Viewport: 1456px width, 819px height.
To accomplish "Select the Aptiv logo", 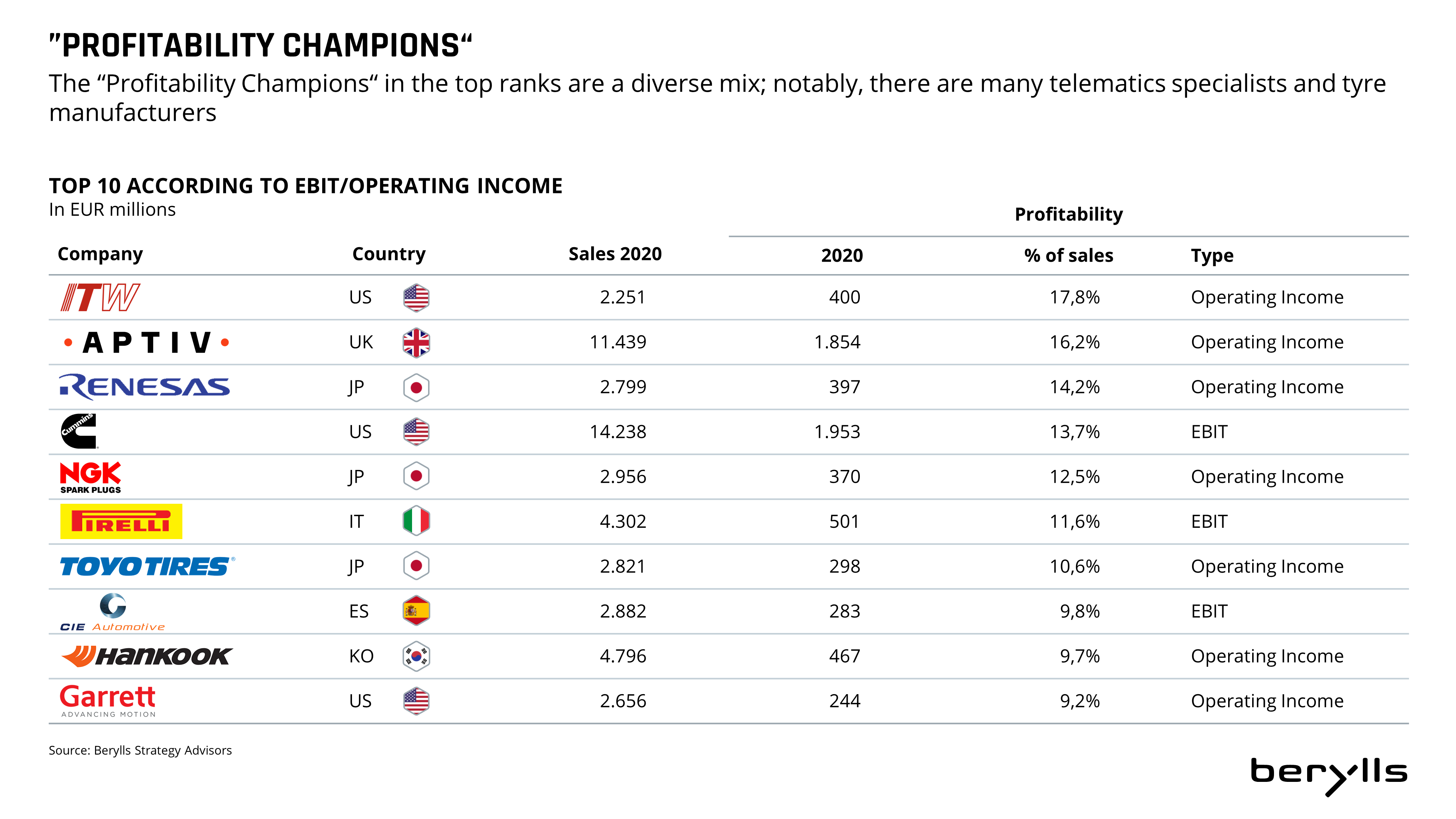I will tap(146, 343).
